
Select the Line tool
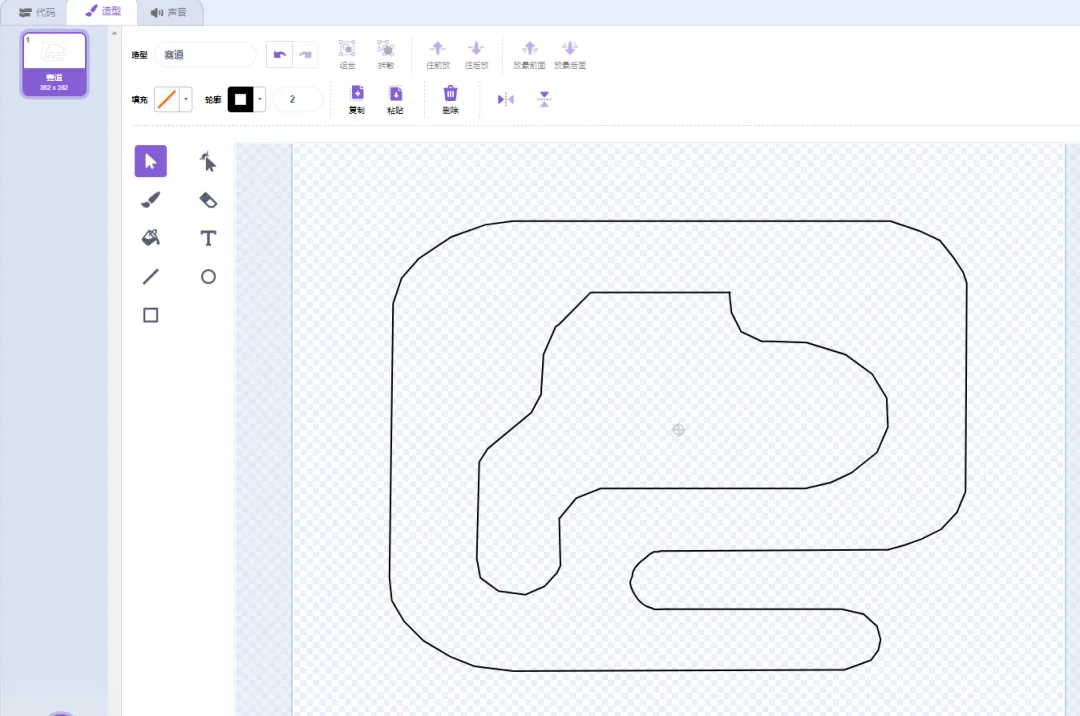(x=150, y=277)
